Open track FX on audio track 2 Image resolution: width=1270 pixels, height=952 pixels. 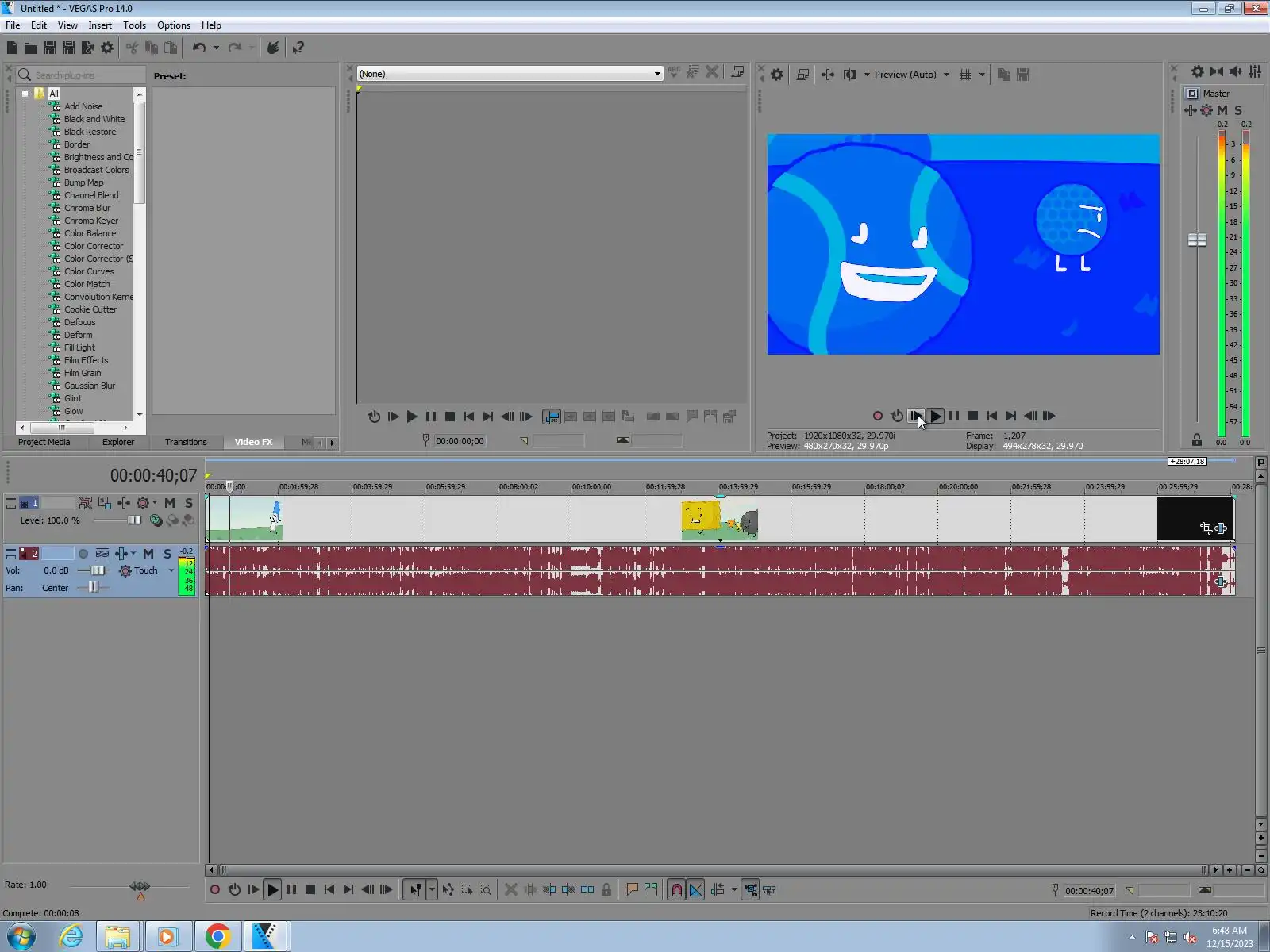[121, 554]
